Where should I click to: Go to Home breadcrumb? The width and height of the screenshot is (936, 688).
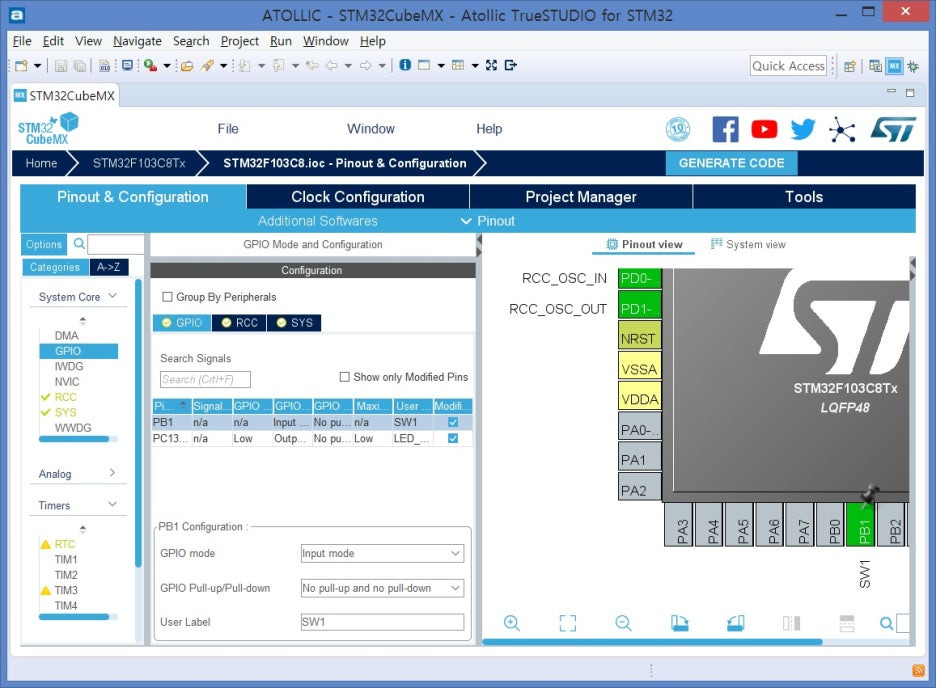[x=41, y=163]
